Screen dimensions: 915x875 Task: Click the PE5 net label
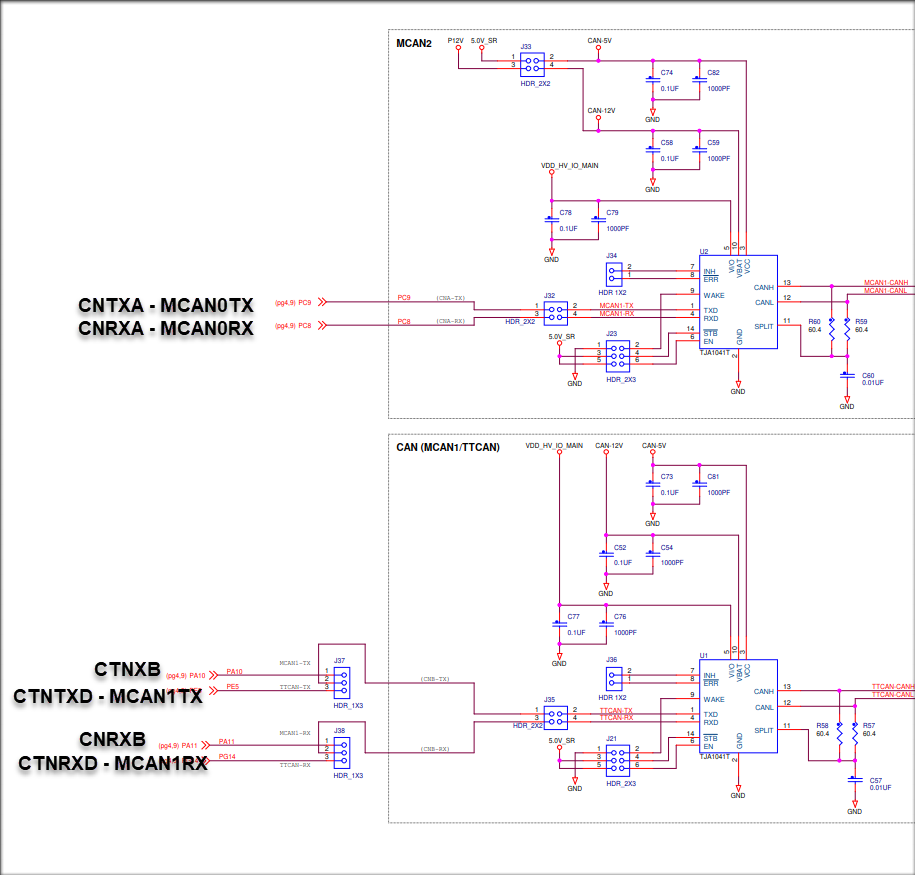232,686
